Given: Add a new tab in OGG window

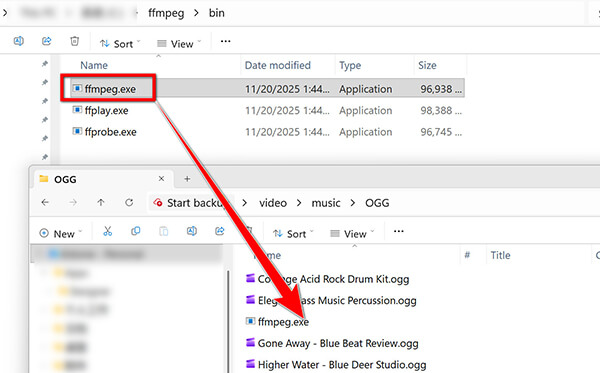Looking at the screenshot, I should [187, 179].
